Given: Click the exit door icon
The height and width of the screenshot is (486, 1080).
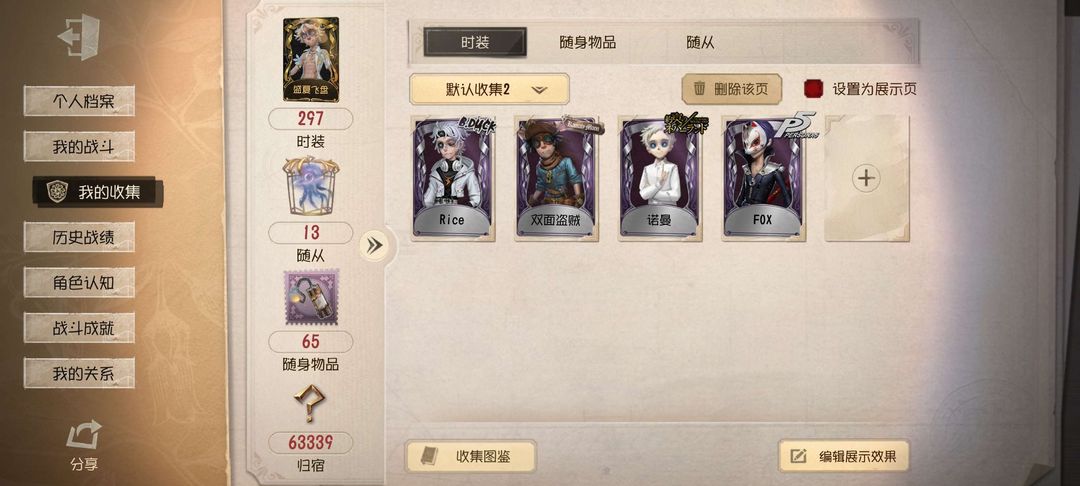Looking at the screenshot, I should [79, 36].
